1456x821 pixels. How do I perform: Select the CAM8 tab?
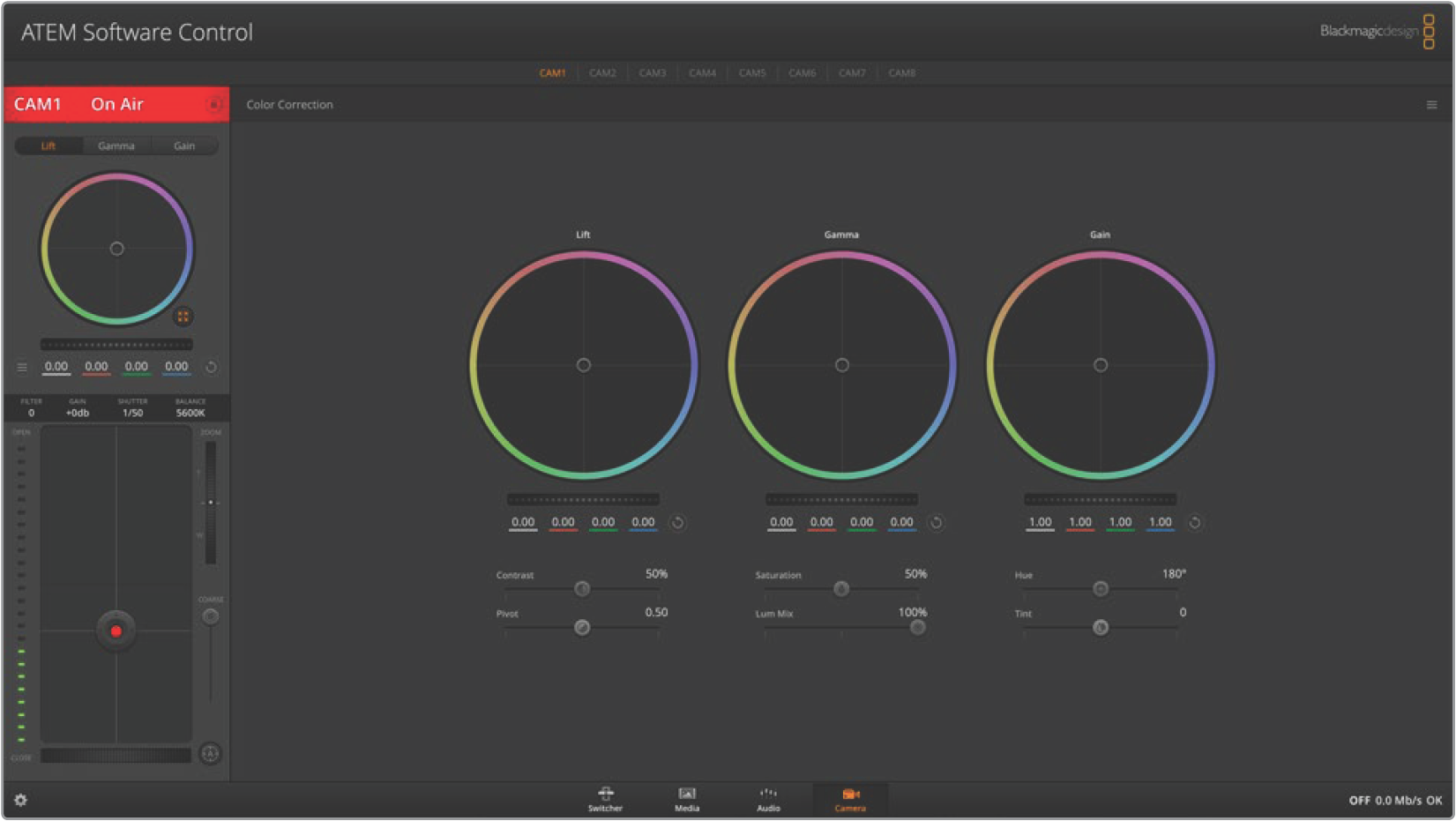coord(901,73)
